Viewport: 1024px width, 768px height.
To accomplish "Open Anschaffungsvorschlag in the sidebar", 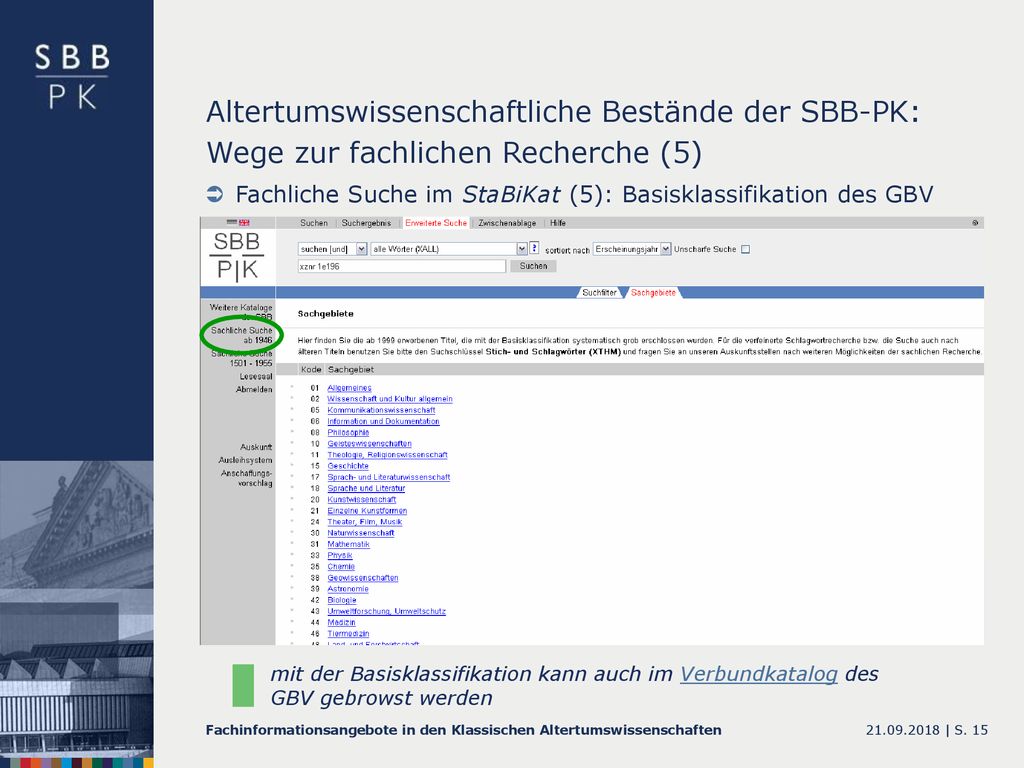I will point(246,478).
